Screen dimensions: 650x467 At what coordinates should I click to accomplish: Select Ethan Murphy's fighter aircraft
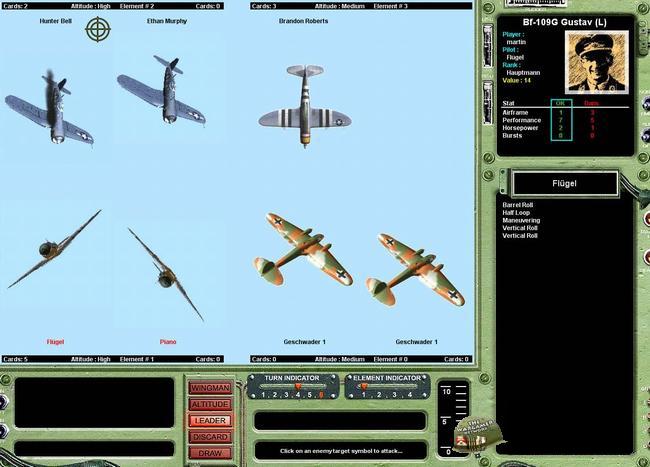click(x=162, y=90)
